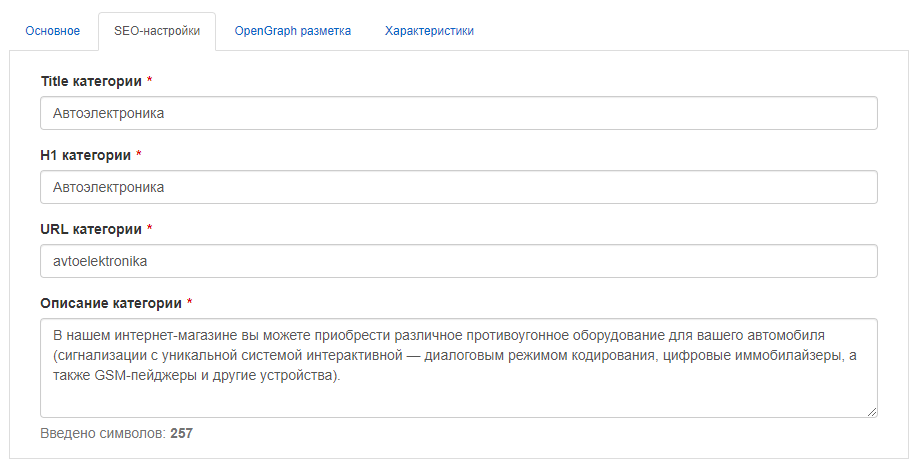Edit the URL field containing avtoelektronika
The width and height of the screenshot is (920, 476).
[x=459, y=261]
